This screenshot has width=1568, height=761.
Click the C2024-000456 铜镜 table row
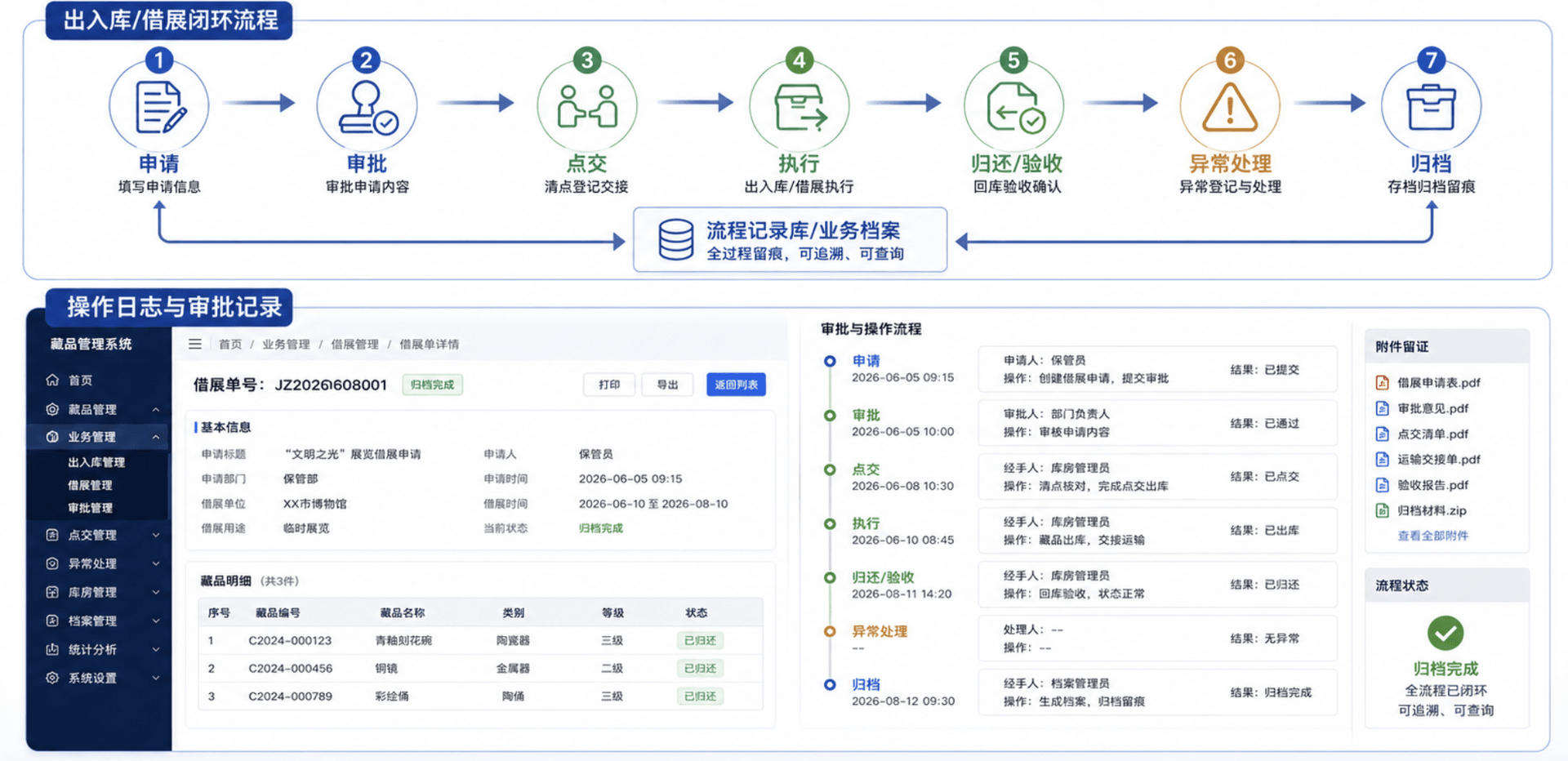[x=480, y=668]
